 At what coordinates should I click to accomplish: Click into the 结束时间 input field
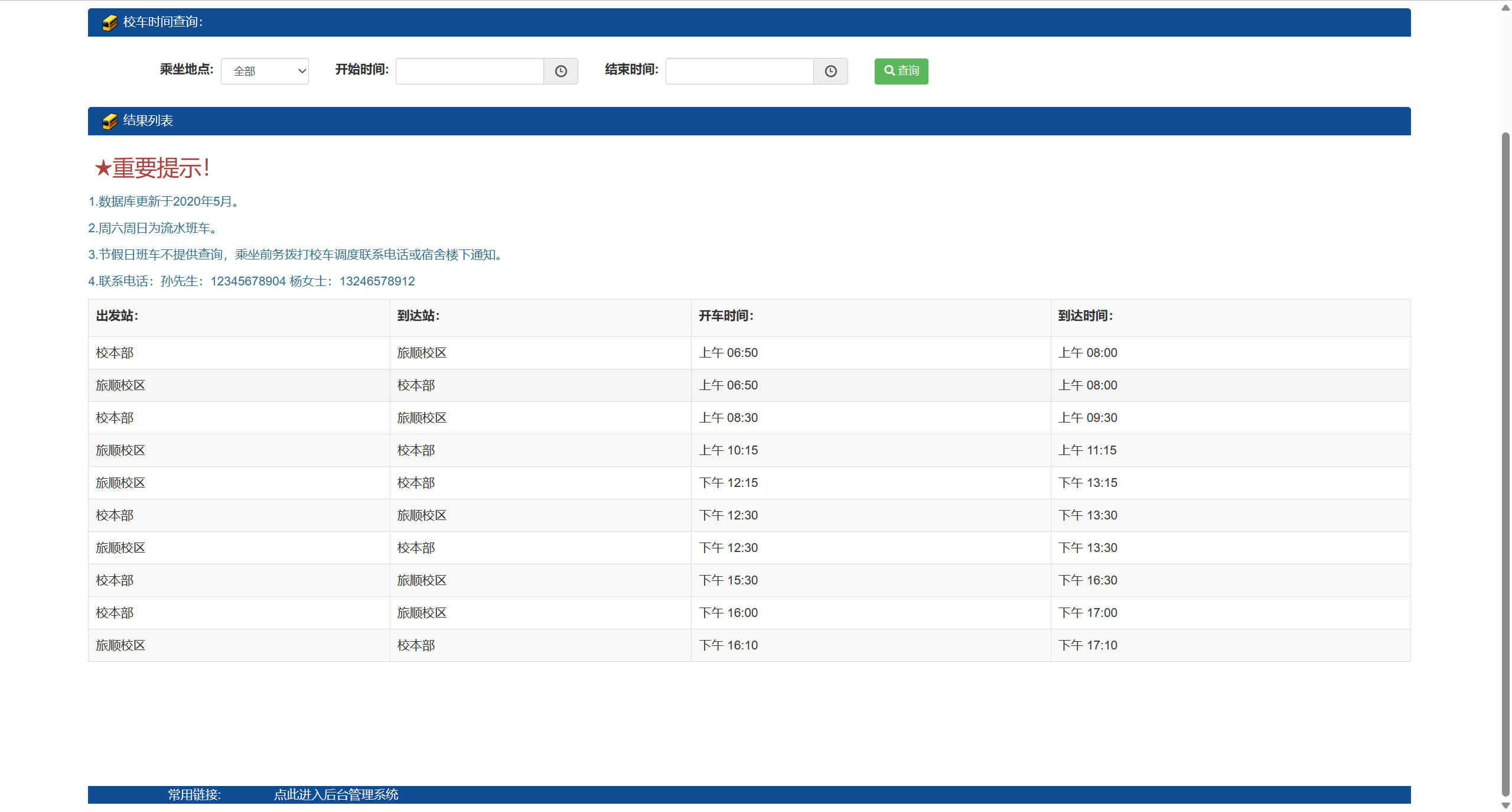click(x=739, y=72)
